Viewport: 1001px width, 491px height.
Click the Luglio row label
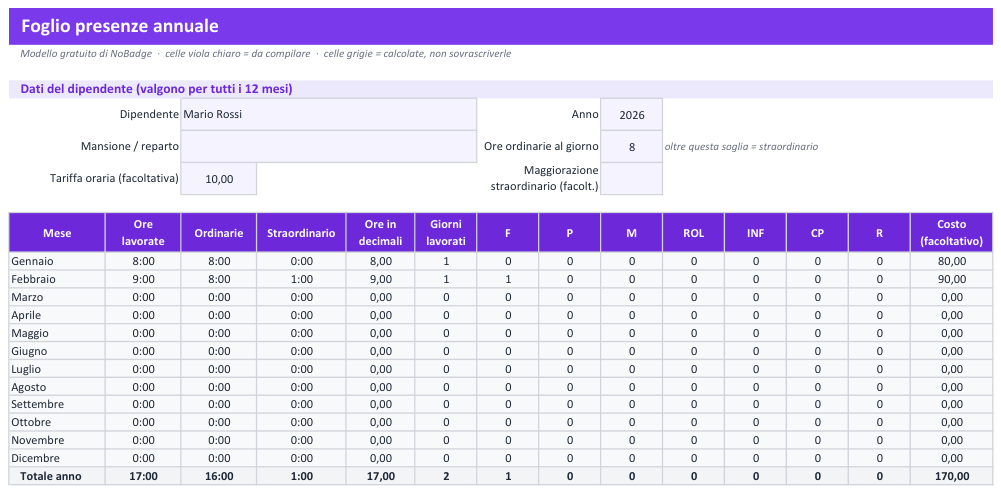coord(57,368)
